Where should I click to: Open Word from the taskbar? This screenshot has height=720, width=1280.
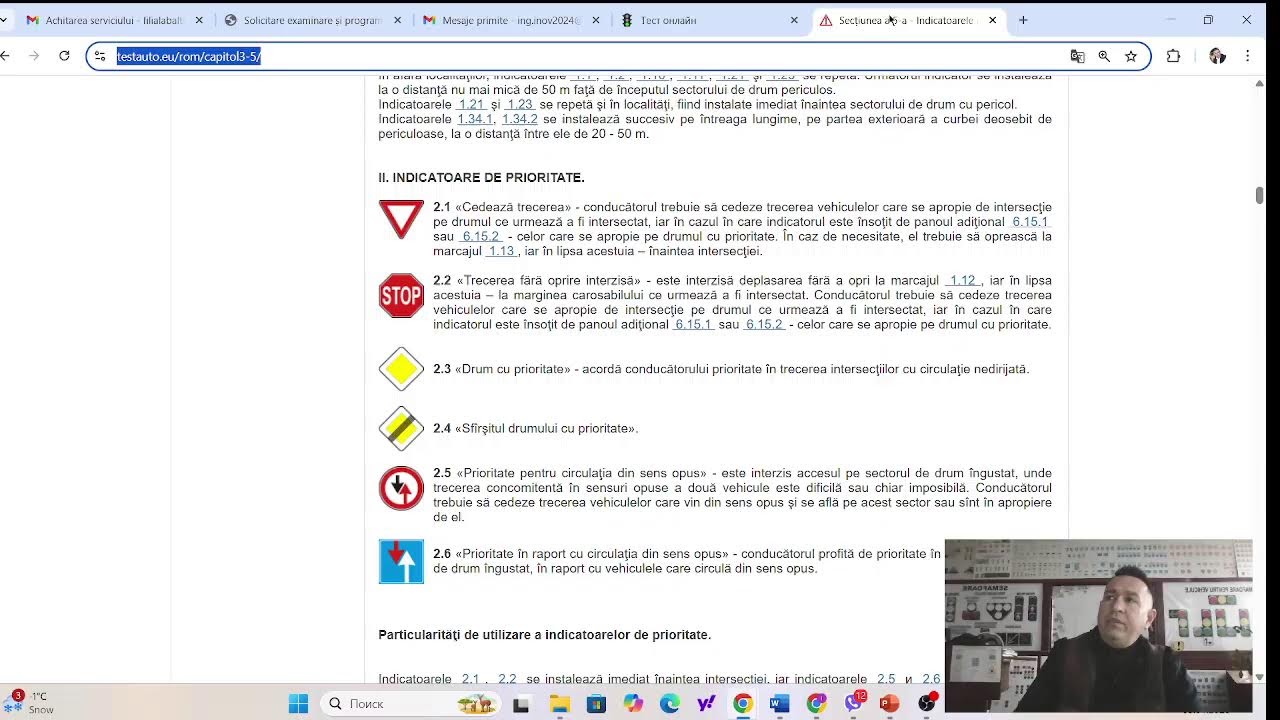pos(779,704)
